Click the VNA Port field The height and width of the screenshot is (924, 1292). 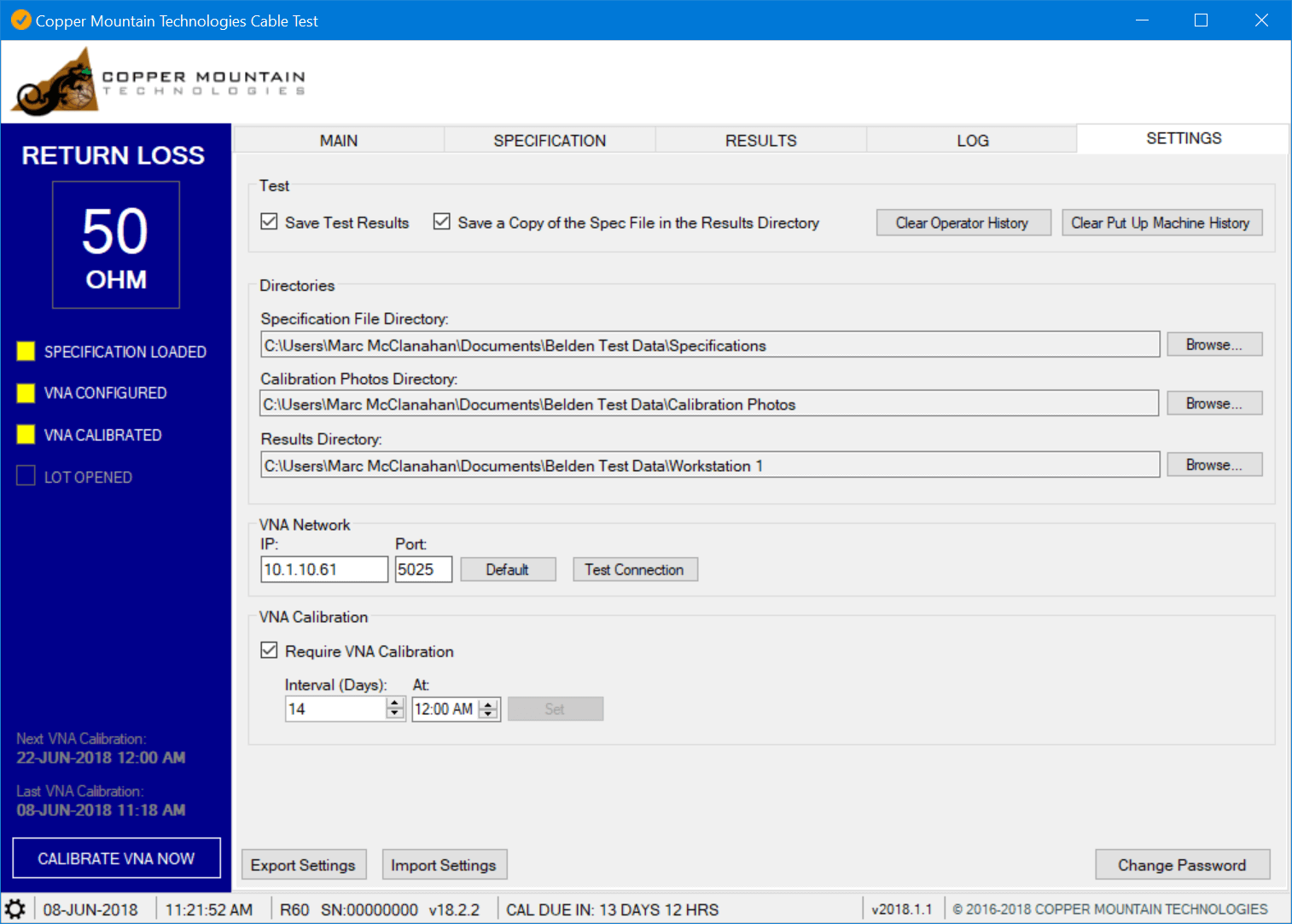[423, 569]
